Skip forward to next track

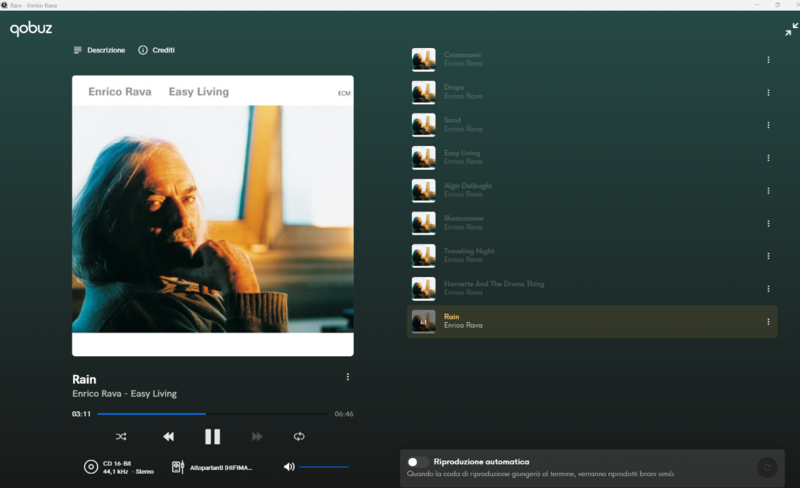pyautogui.click(x=257, y=437)
